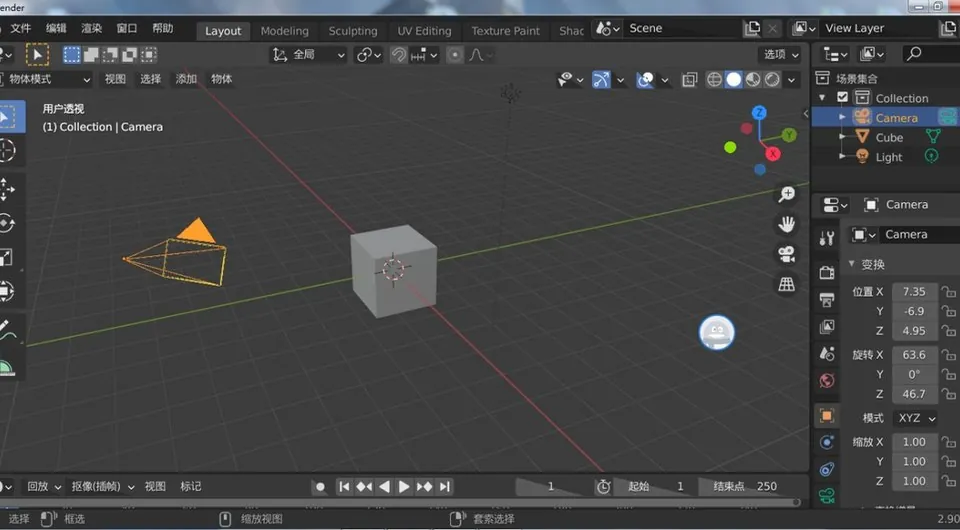Switch to the Sculpting workspace tab
The width and height of the screenshot is (960, 530).
[353, 31]
